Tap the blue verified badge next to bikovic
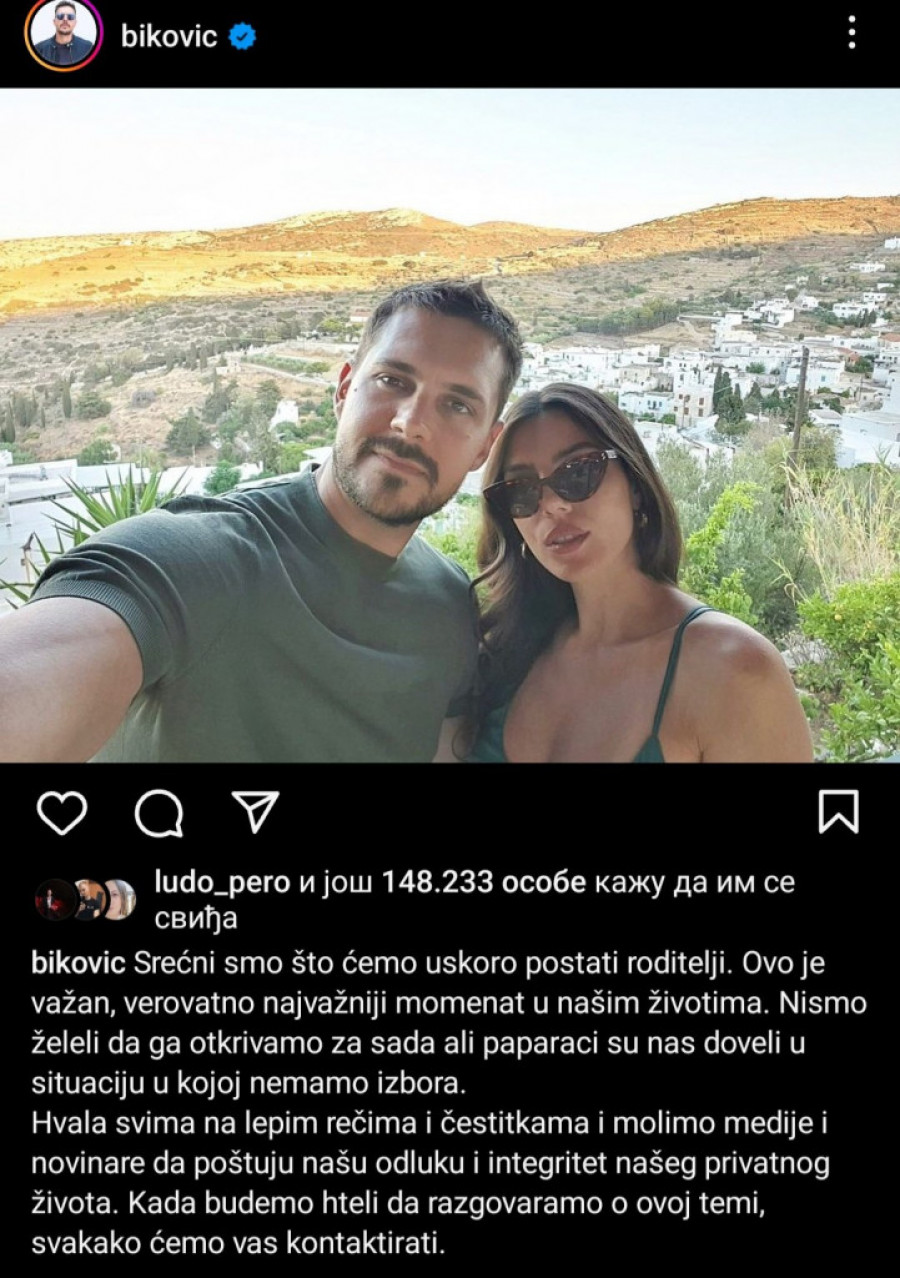This screenshot has width=900, height=1278. 242,37
